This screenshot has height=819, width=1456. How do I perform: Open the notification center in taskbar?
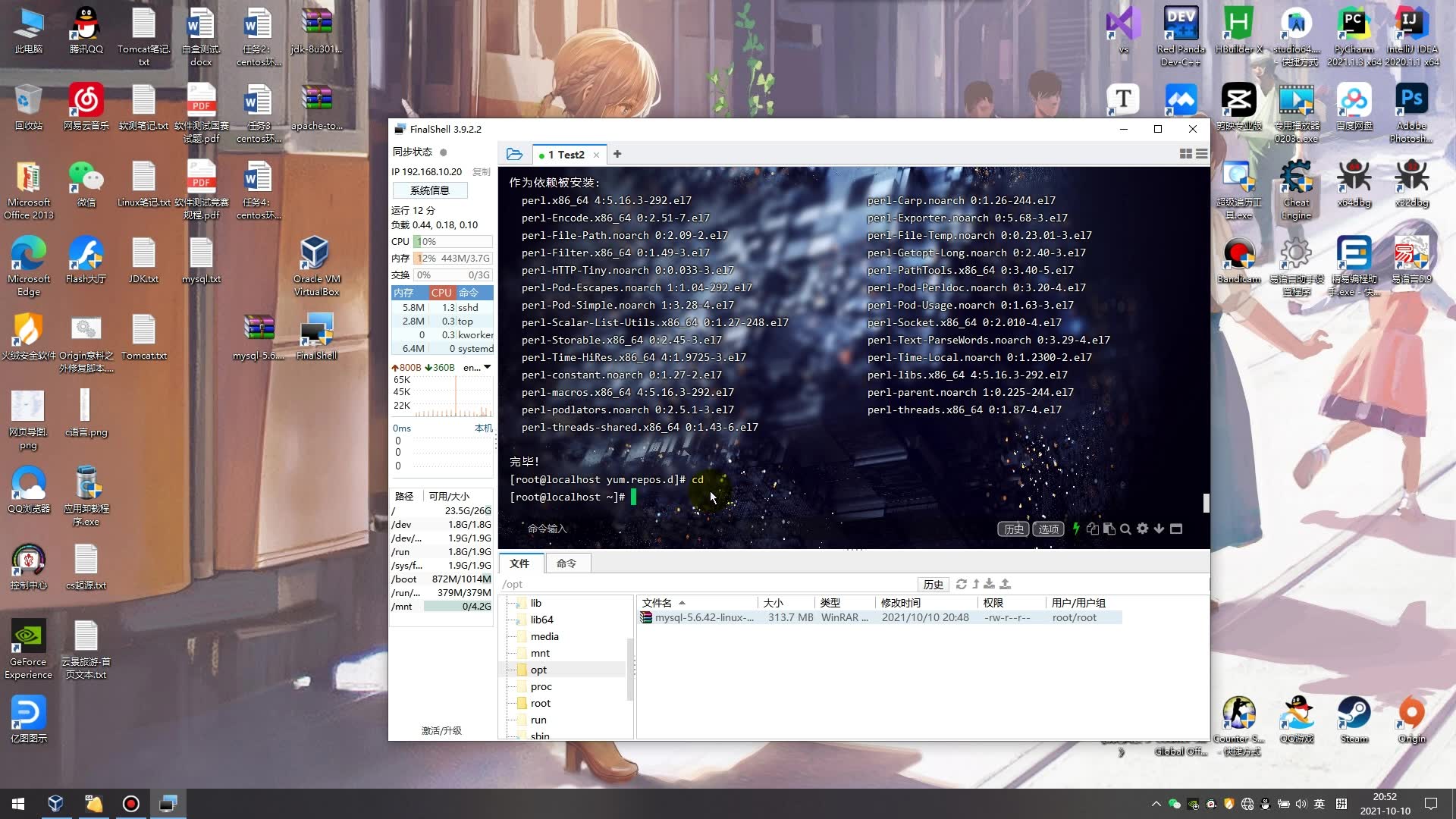1431,804
